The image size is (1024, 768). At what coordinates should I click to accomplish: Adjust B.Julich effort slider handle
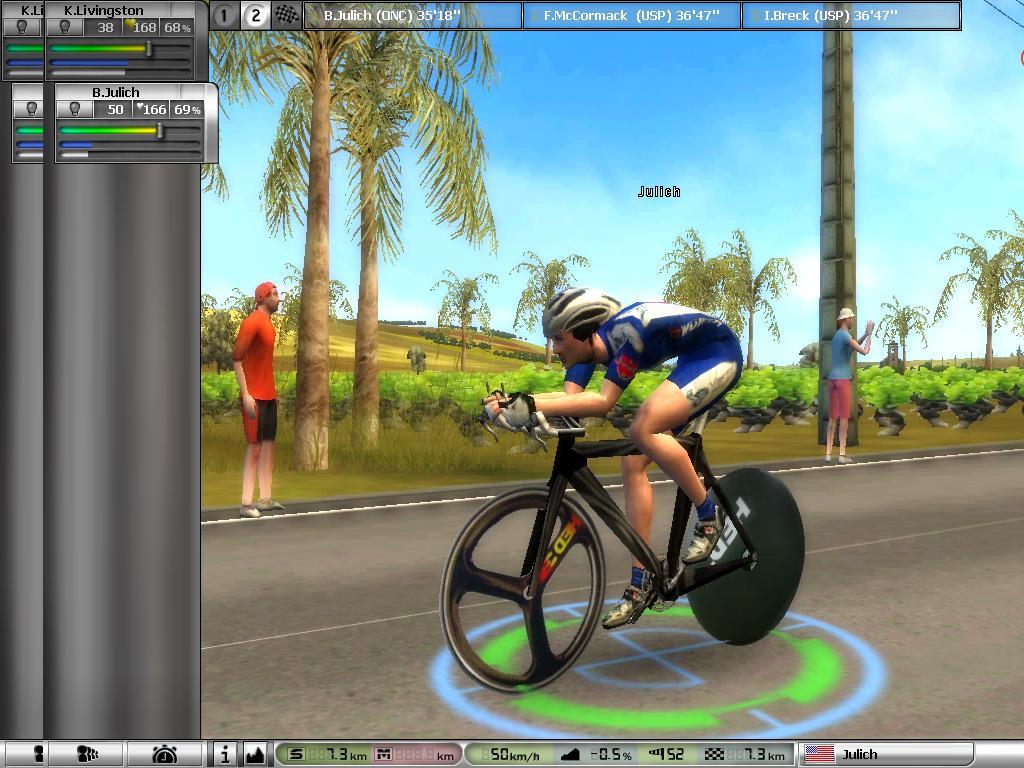(x=160, y=130)
